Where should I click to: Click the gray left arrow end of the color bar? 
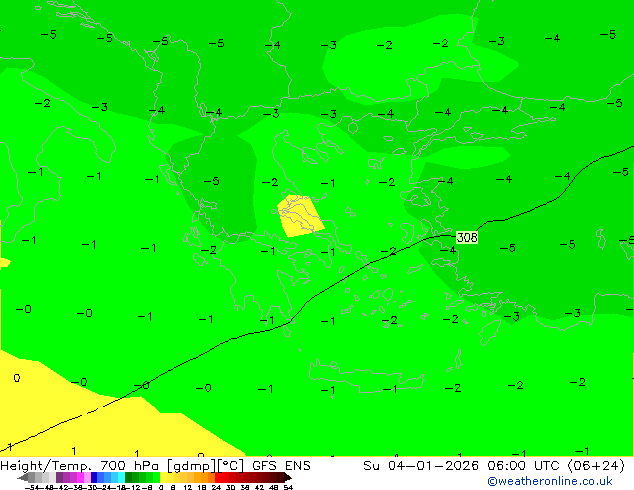(23, 478)
